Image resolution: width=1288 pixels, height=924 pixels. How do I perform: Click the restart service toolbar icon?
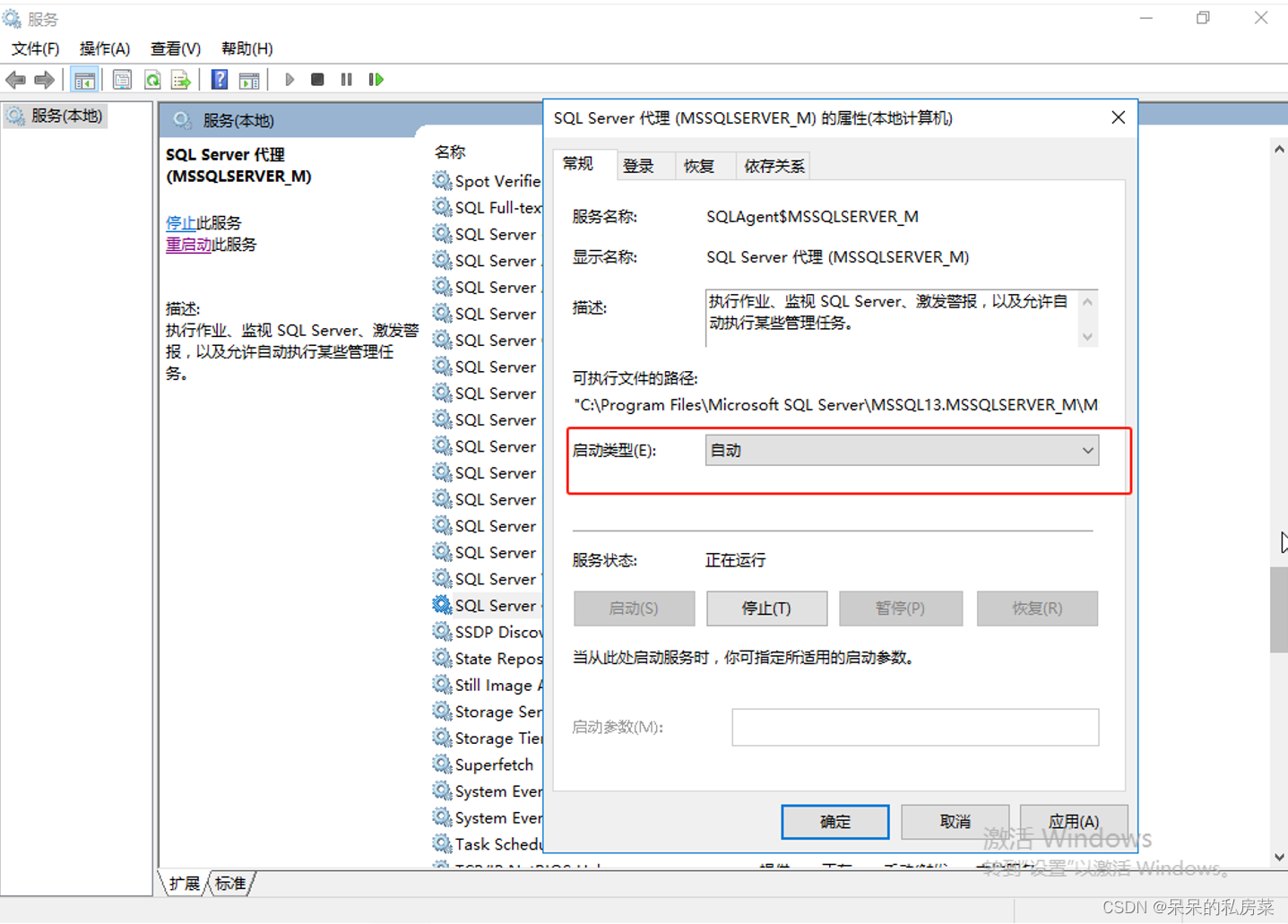376,80
